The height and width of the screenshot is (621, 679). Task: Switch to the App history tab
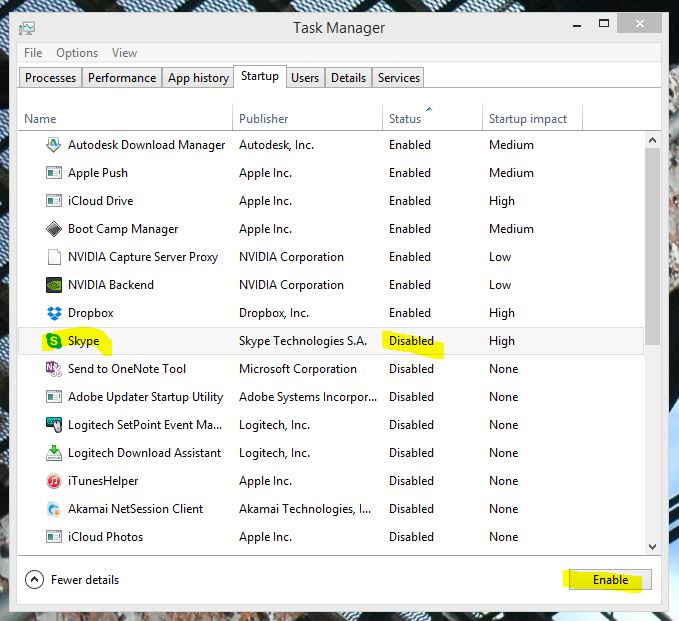click(198, 78)
